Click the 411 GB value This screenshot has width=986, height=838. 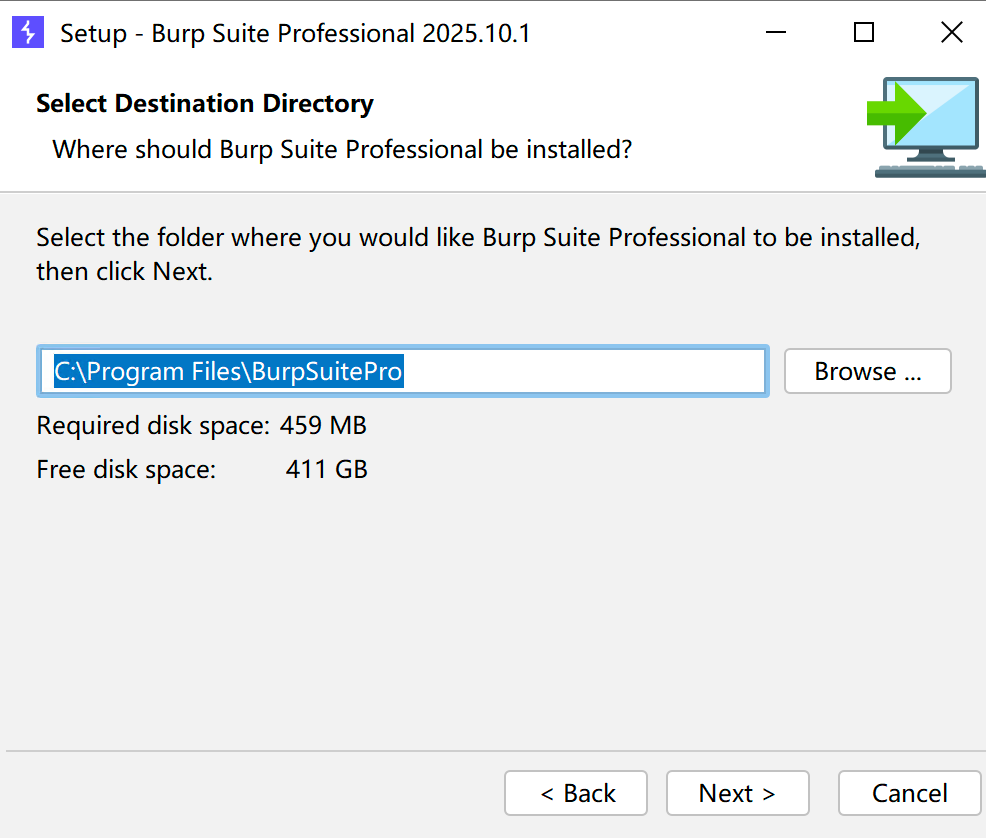[326, 469]
